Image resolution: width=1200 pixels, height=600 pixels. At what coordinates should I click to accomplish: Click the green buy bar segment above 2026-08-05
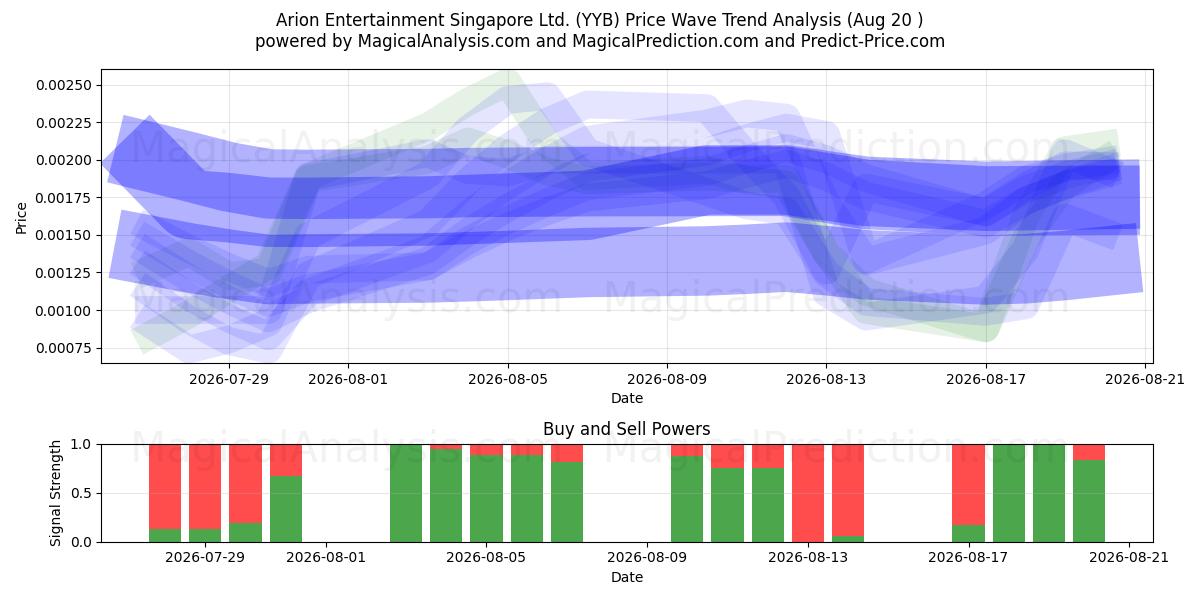[486, 498]
